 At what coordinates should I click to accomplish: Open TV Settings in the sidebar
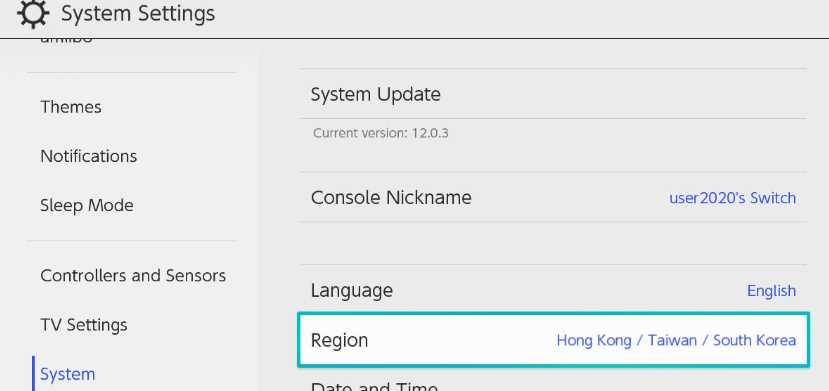(x=84, y=325)
